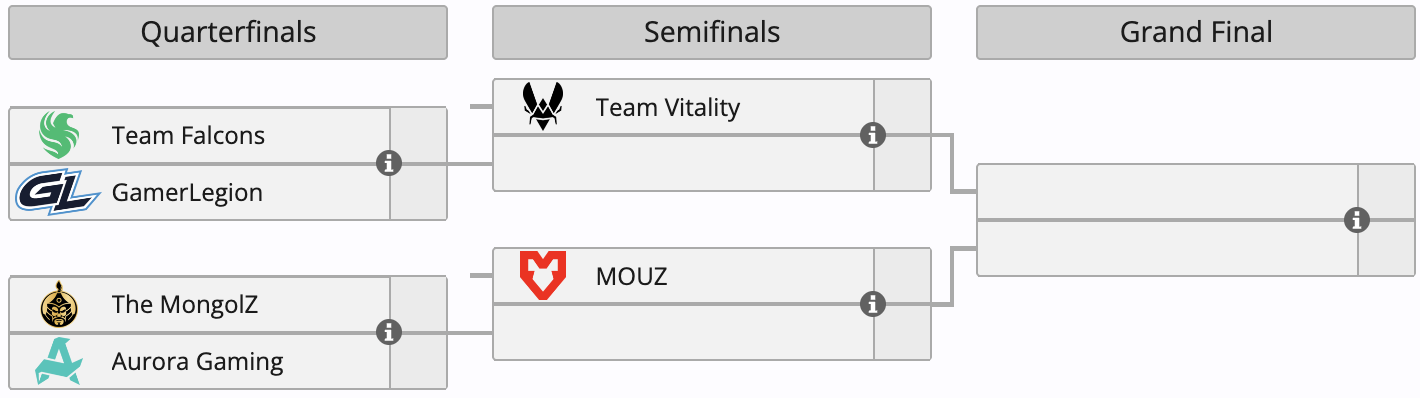
Task: Open info for Falcons vs GamerLegion match
Action: (389, 163)
